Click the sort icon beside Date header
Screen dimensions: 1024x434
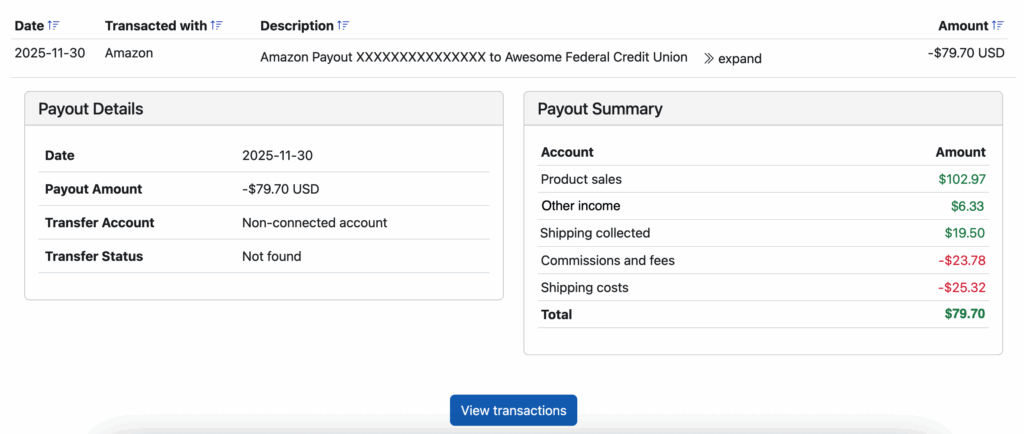coord(54,25)
